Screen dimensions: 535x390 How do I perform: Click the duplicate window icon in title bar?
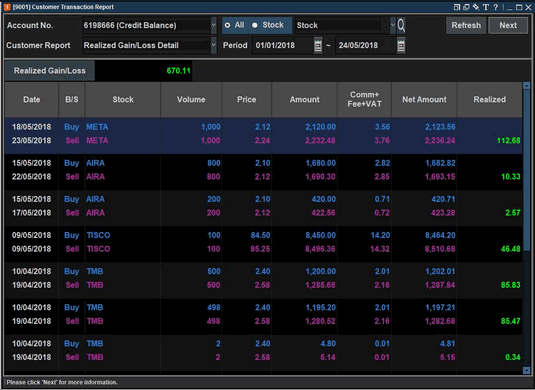(466, 7)
